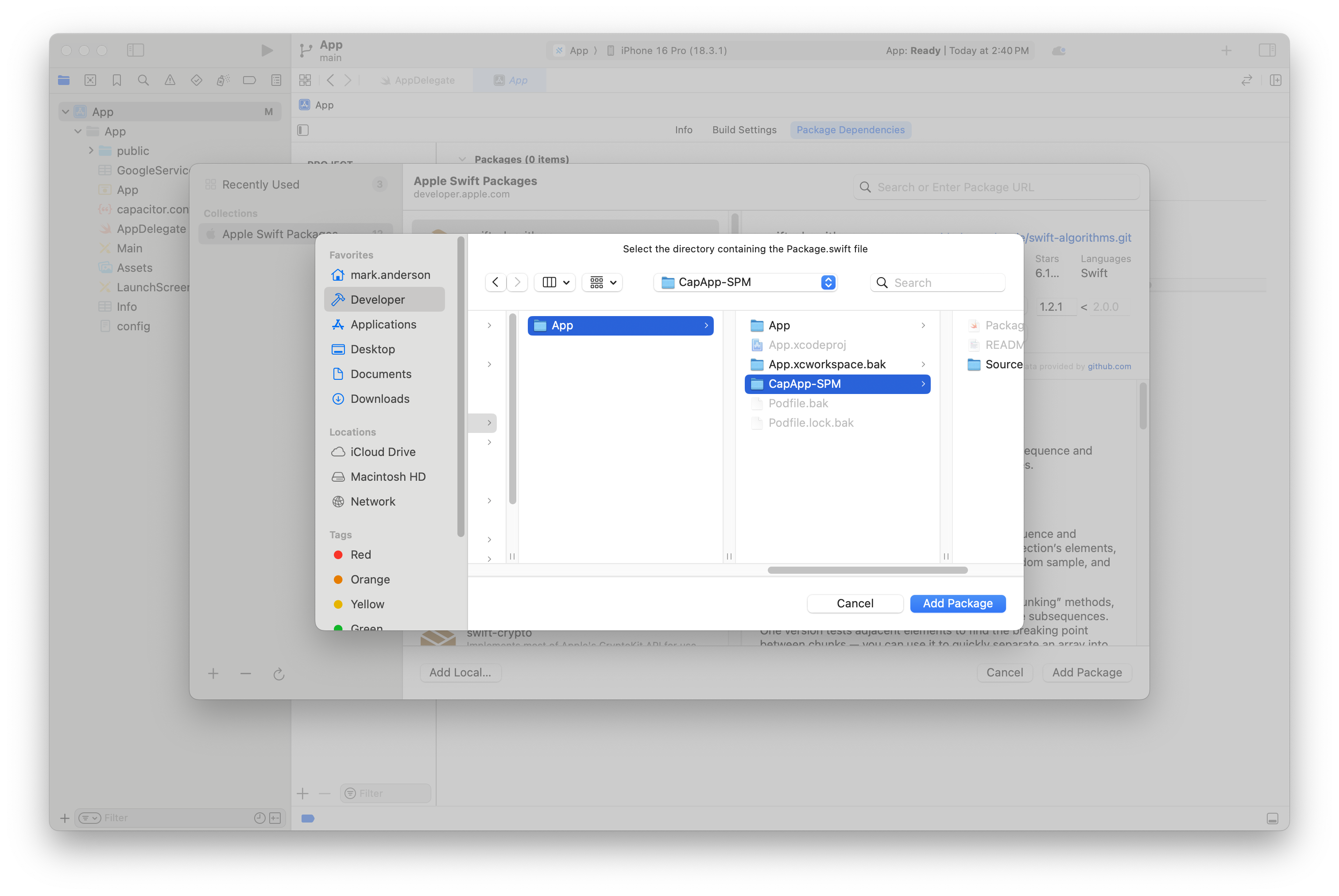Screen dimensions: 1339x896
Task: Click the Add Package button
Action: (957, 603)
